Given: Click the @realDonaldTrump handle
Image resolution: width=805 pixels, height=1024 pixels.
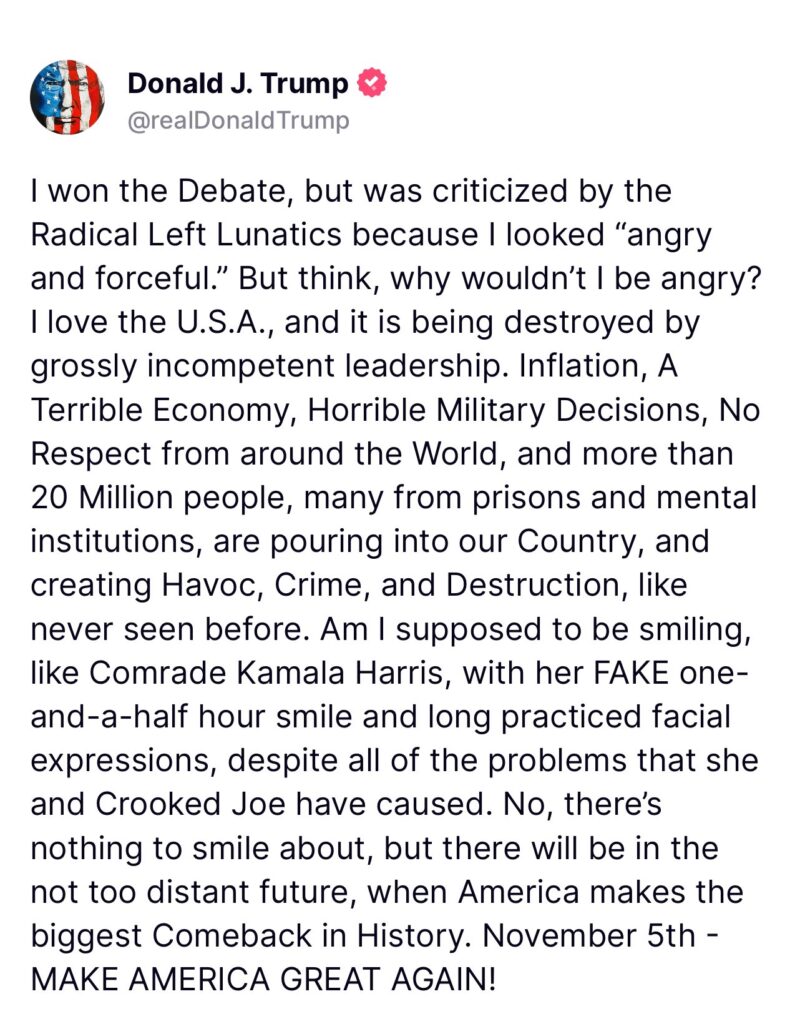Looking at the screenshot, I should pyautogui.click(x=238, y=121).
